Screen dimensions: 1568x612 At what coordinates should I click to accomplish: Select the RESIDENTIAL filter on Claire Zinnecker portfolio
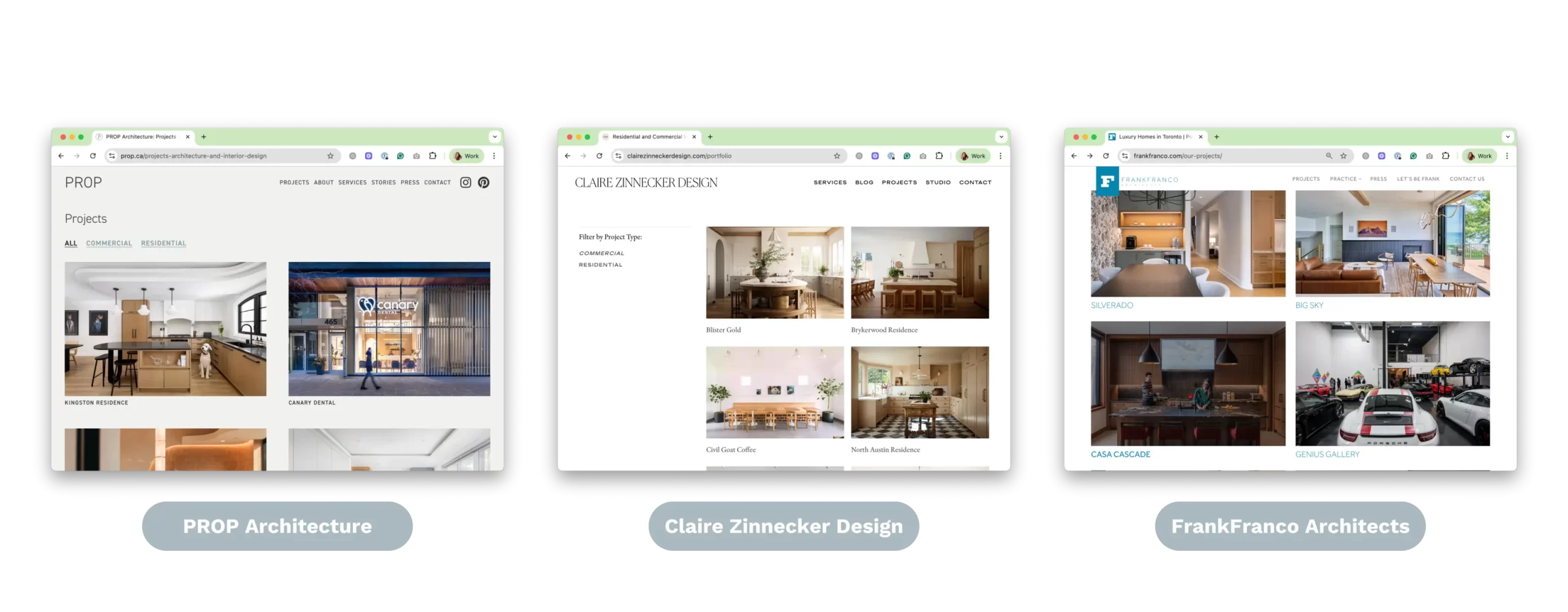[x=600, y=265]
